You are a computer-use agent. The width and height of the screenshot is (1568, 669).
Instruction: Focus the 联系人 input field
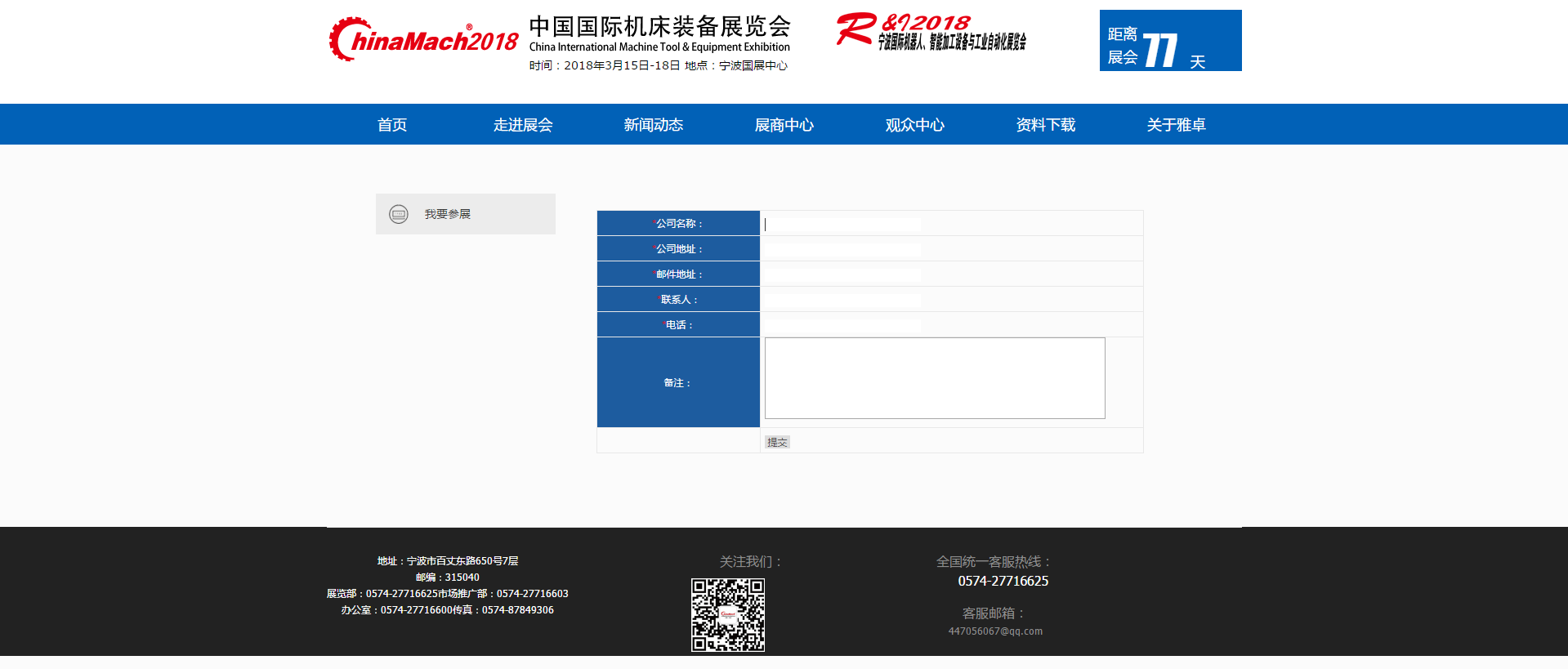[x=842, y=300]
